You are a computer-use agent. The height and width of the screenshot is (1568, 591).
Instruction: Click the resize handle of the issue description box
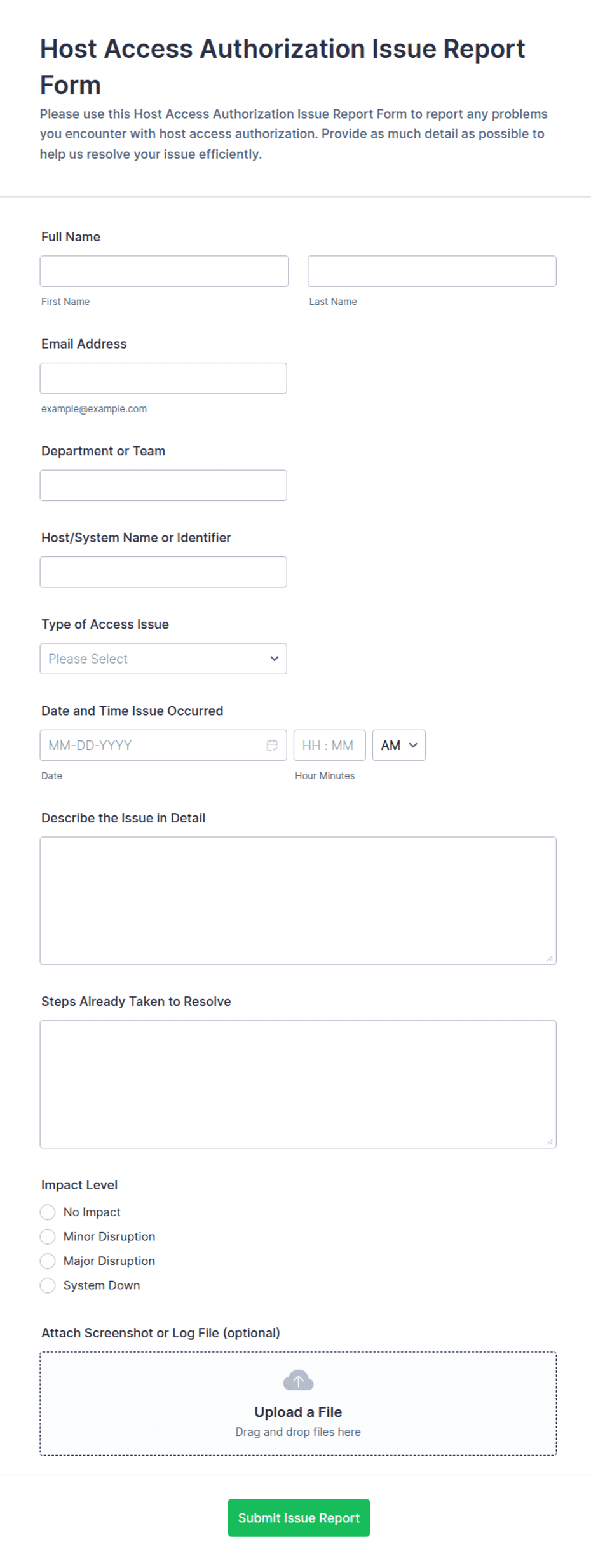550,958
